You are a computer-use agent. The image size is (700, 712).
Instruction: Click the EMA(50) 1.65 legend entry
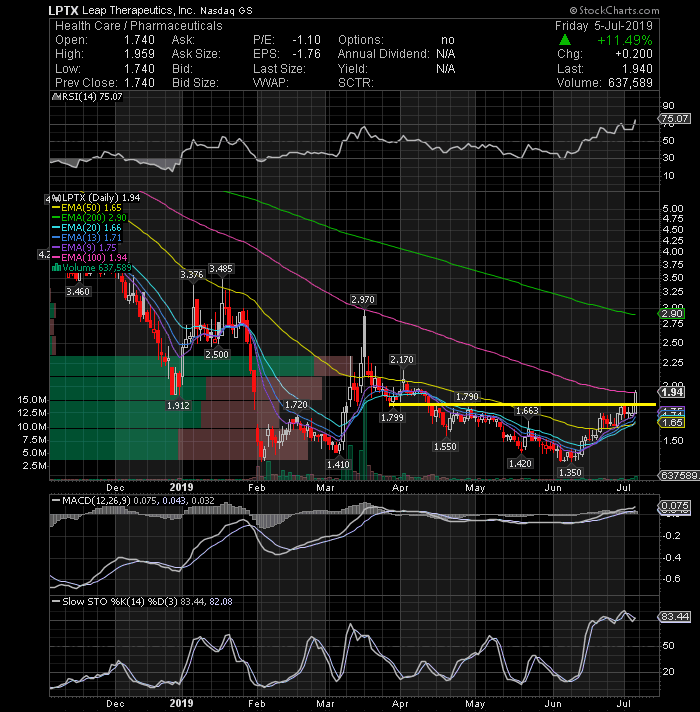(92, 208)
